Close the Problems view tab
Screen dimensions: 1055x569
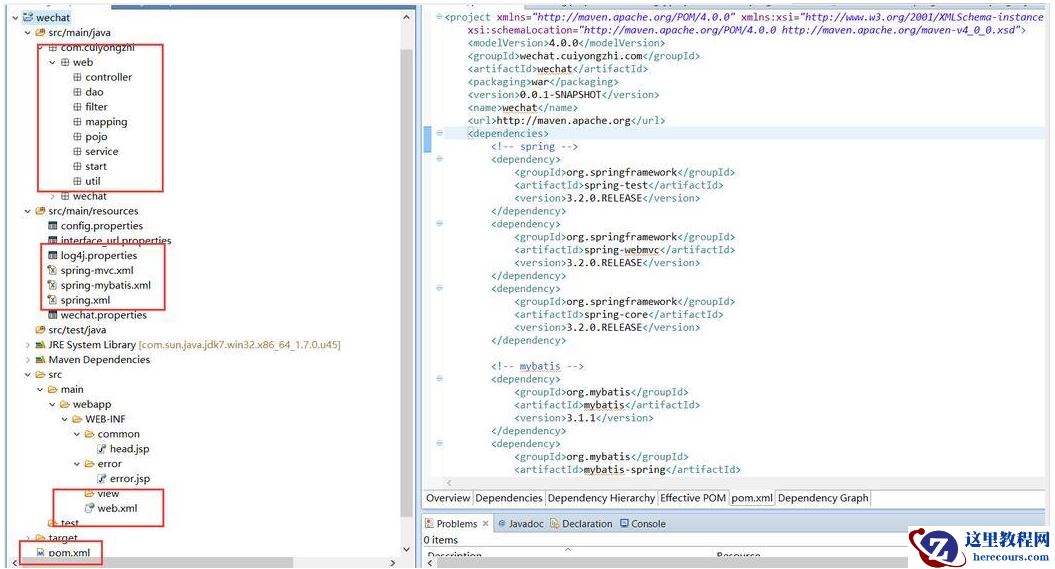487,524
